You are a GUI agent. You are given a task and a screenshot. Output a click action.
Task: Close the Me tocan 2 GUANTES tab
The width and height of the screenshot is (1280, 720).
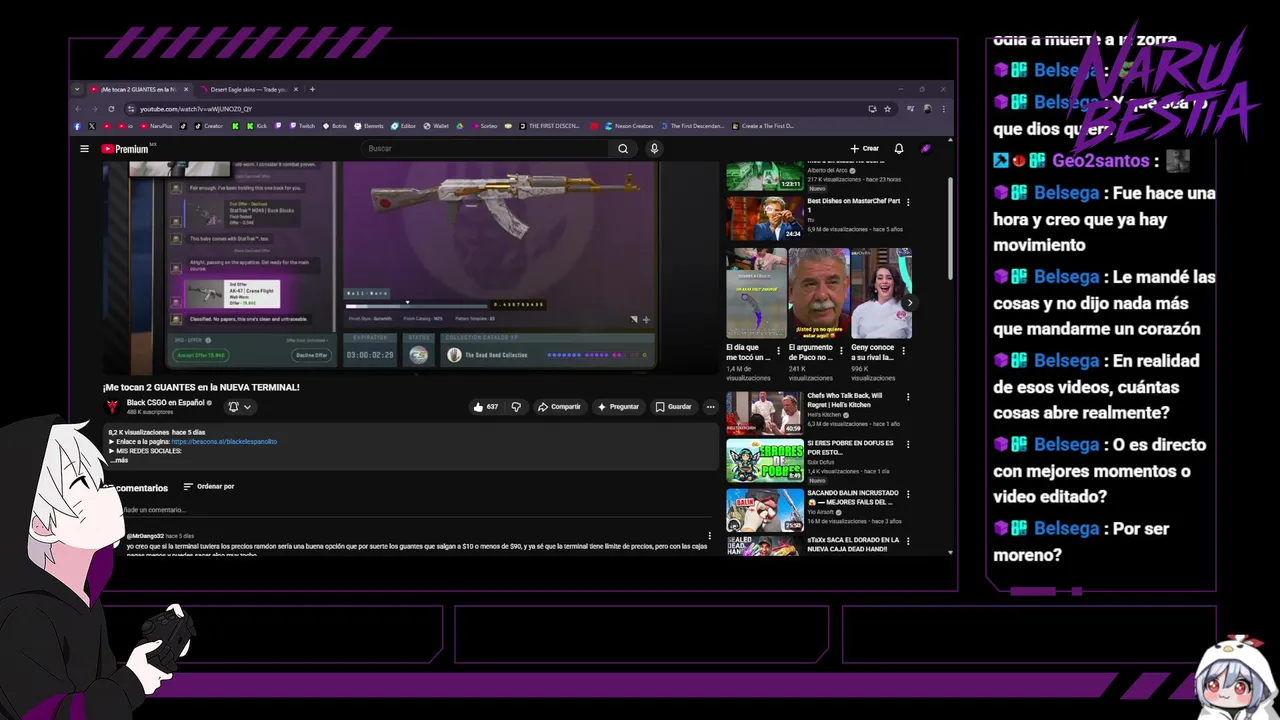[x=184, y=89]
